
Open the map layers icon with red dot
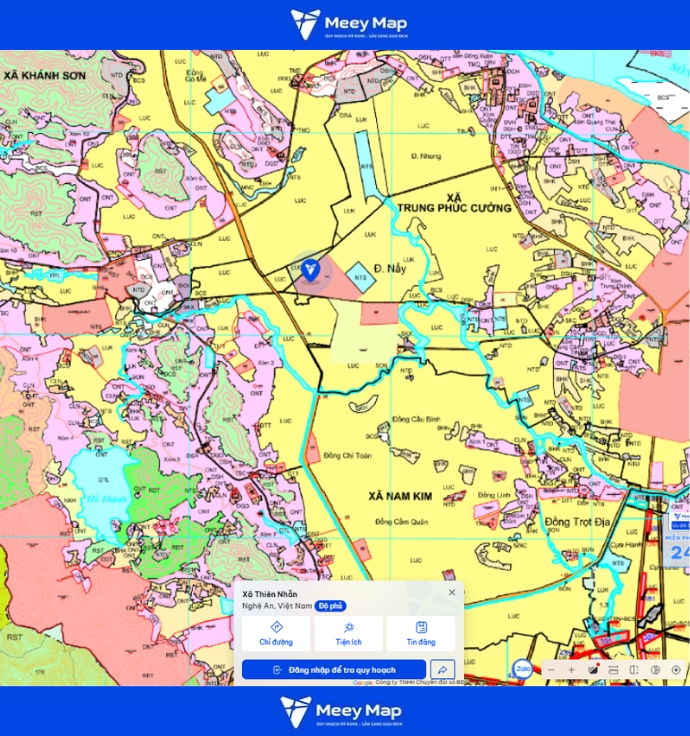tap(593, 669)
